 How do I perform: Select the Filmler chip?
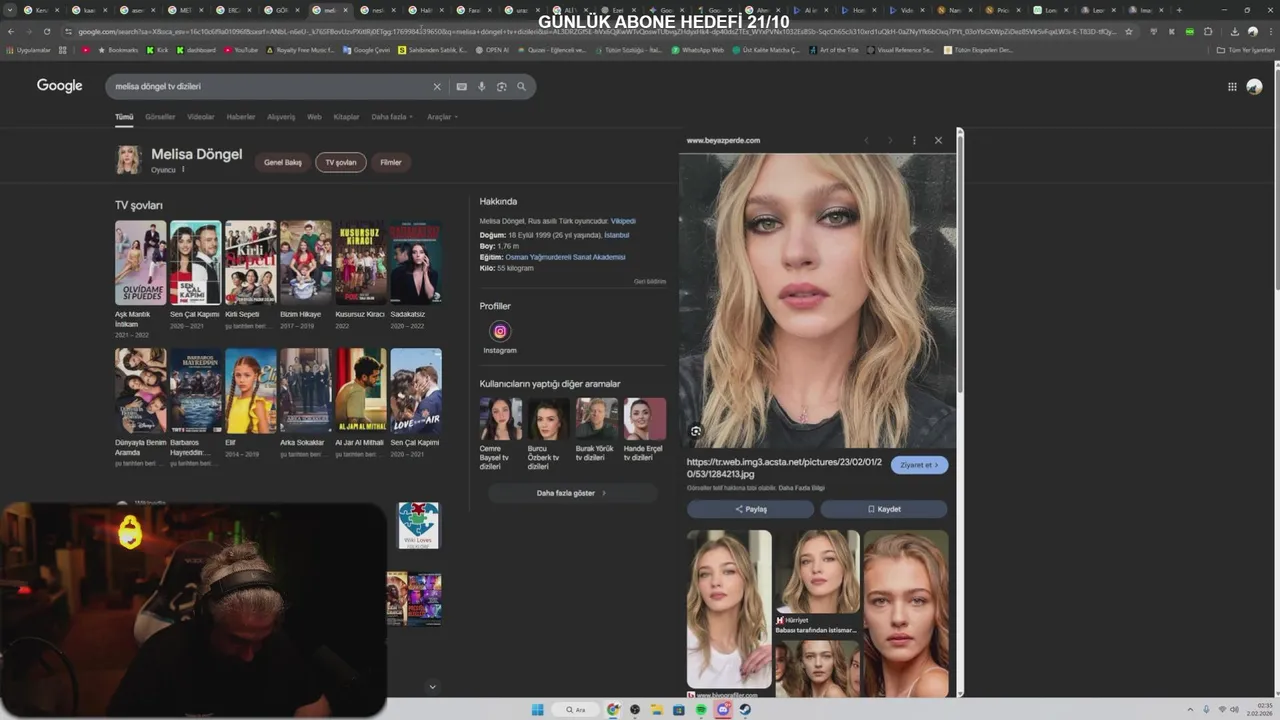click(x=391, y=162)
